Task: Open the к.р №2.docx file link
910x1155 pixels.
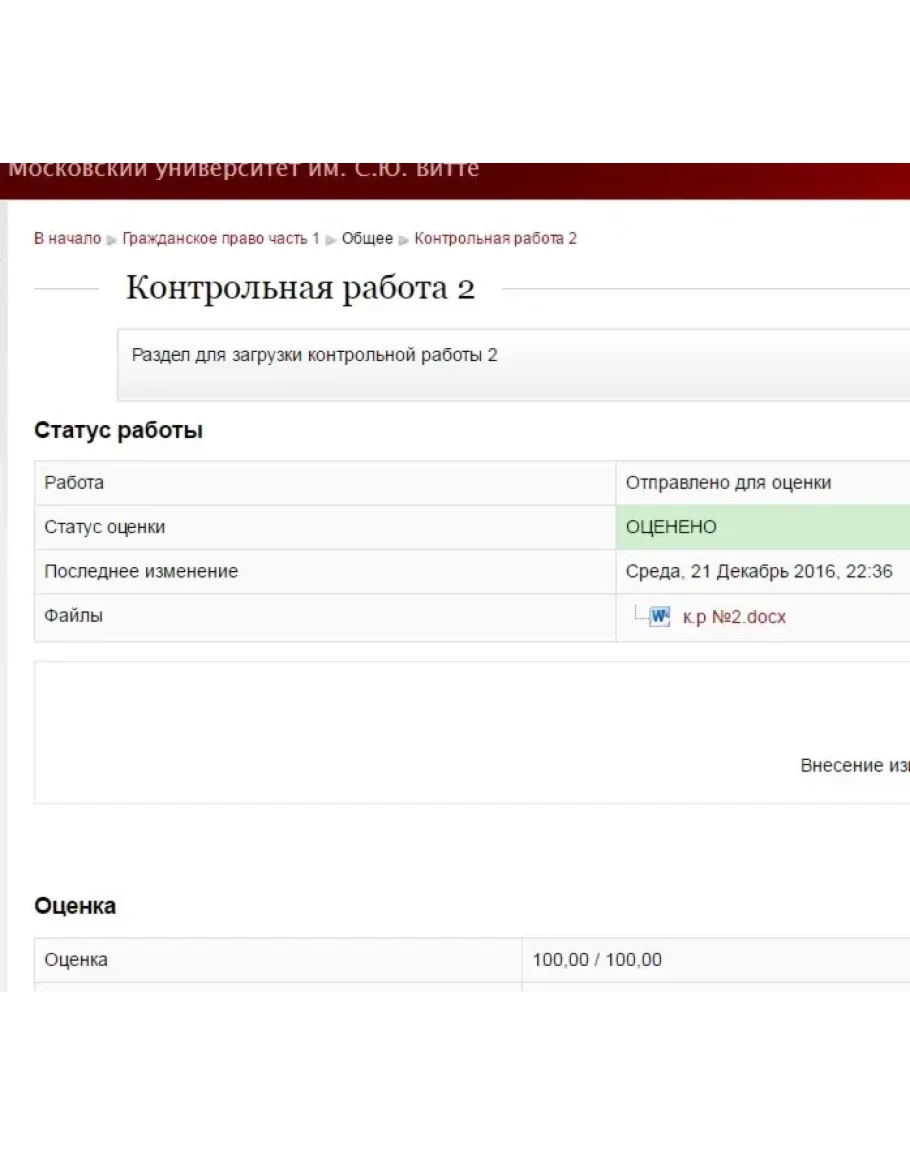Action: coord(734,617)
